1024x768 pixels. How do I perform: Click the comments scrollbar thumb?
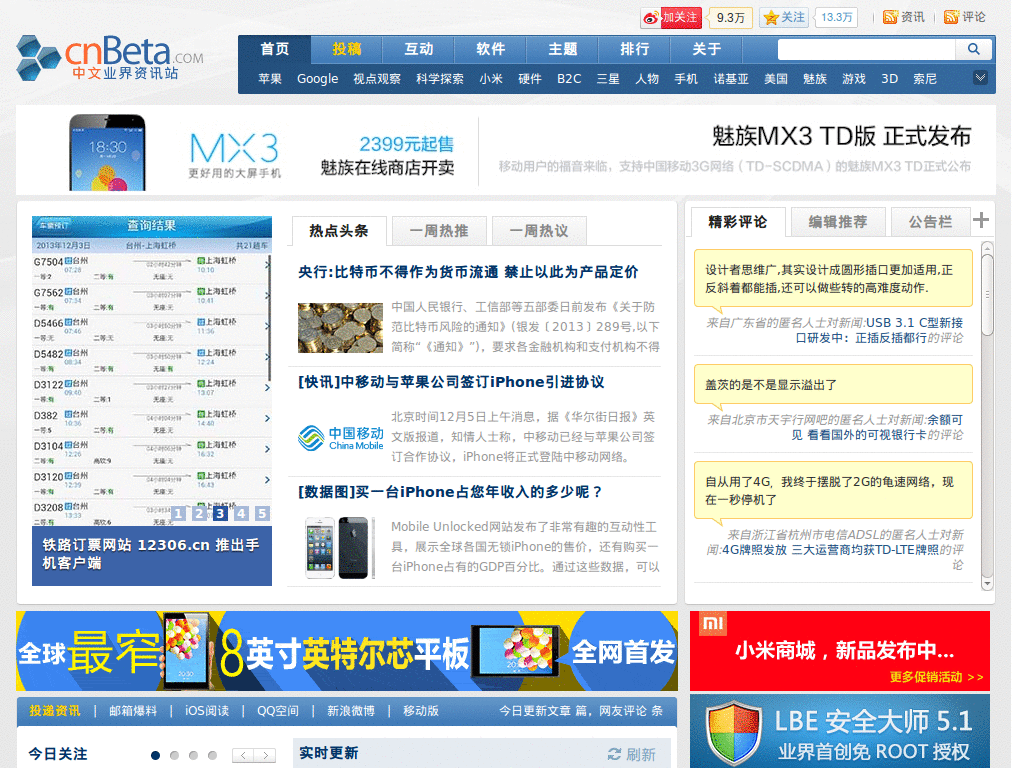pyautogui.click(x=987, y=295)
